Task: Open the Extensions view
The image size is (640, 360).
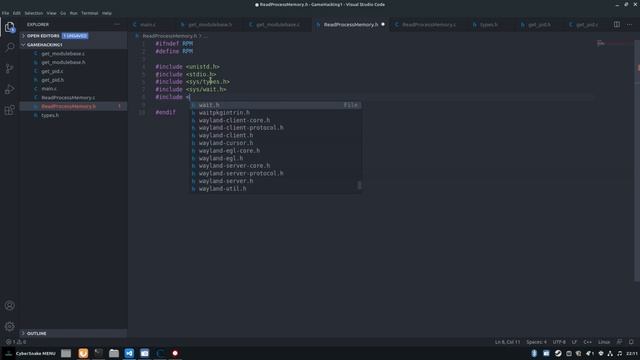Action: (x=10, y=110)
